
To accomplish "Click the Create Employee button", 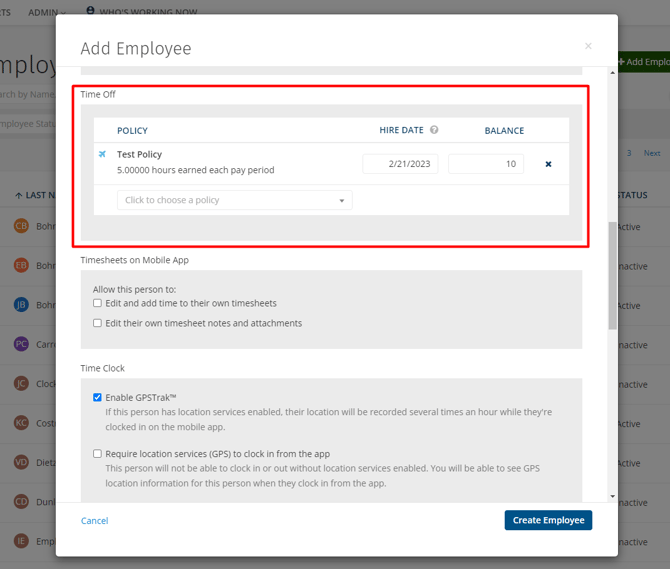I will pos(548,520).
